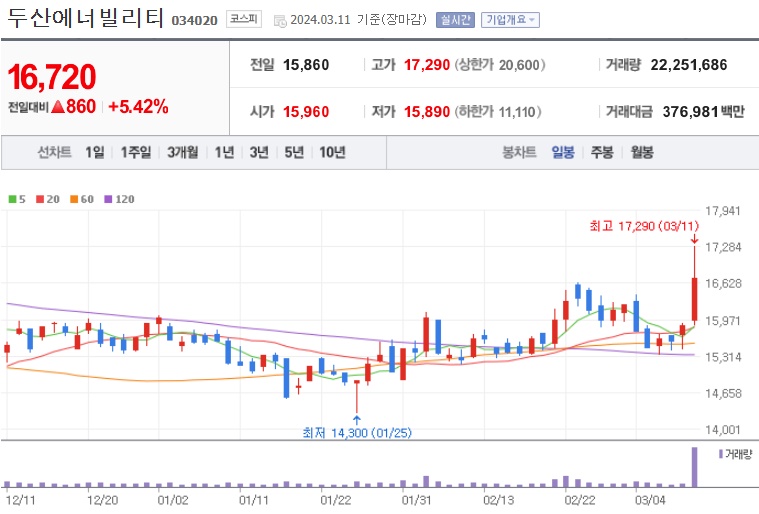Viewport: 759px width, 514px height.
Task: Select the 3년 line chart period
Action: tap(259, 152)
